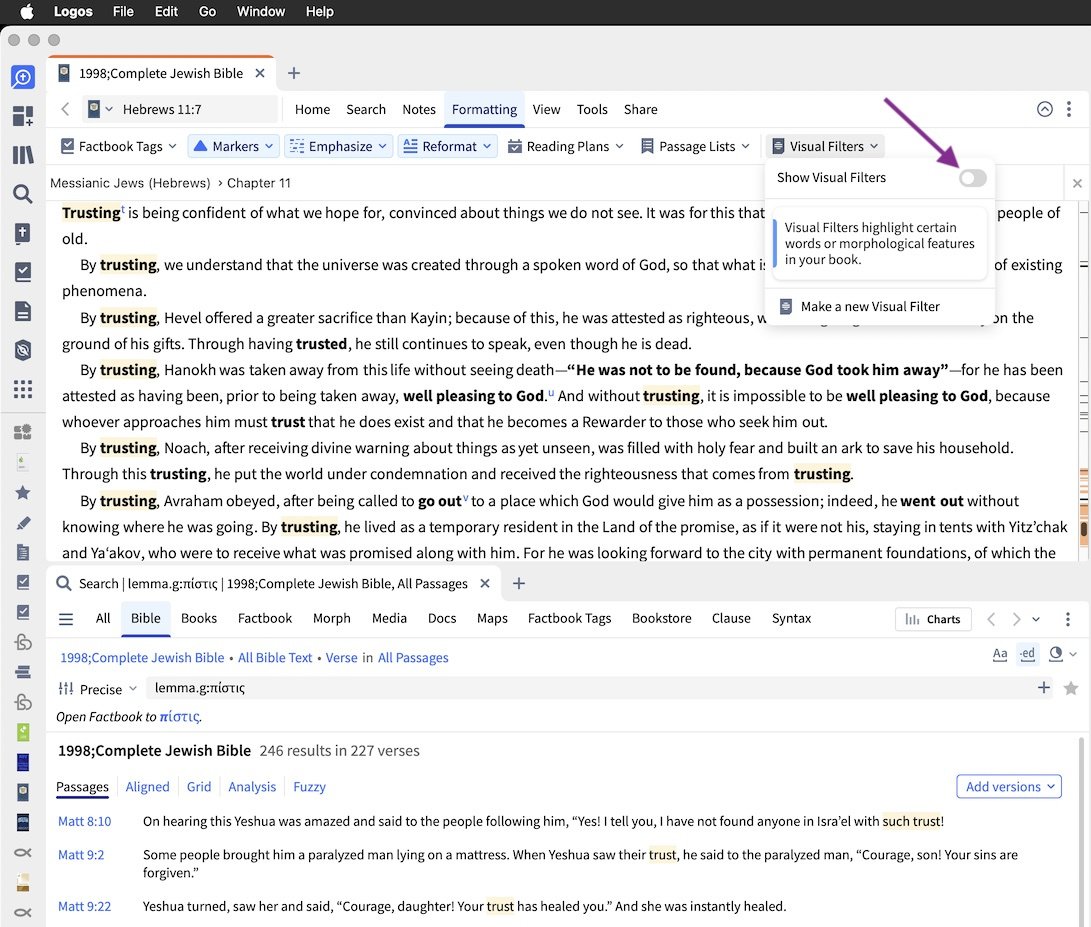The width and height of the screenshot is (1091, 927).
Task: Switch to the Home ribbon tab
Action: click(312, 109)
